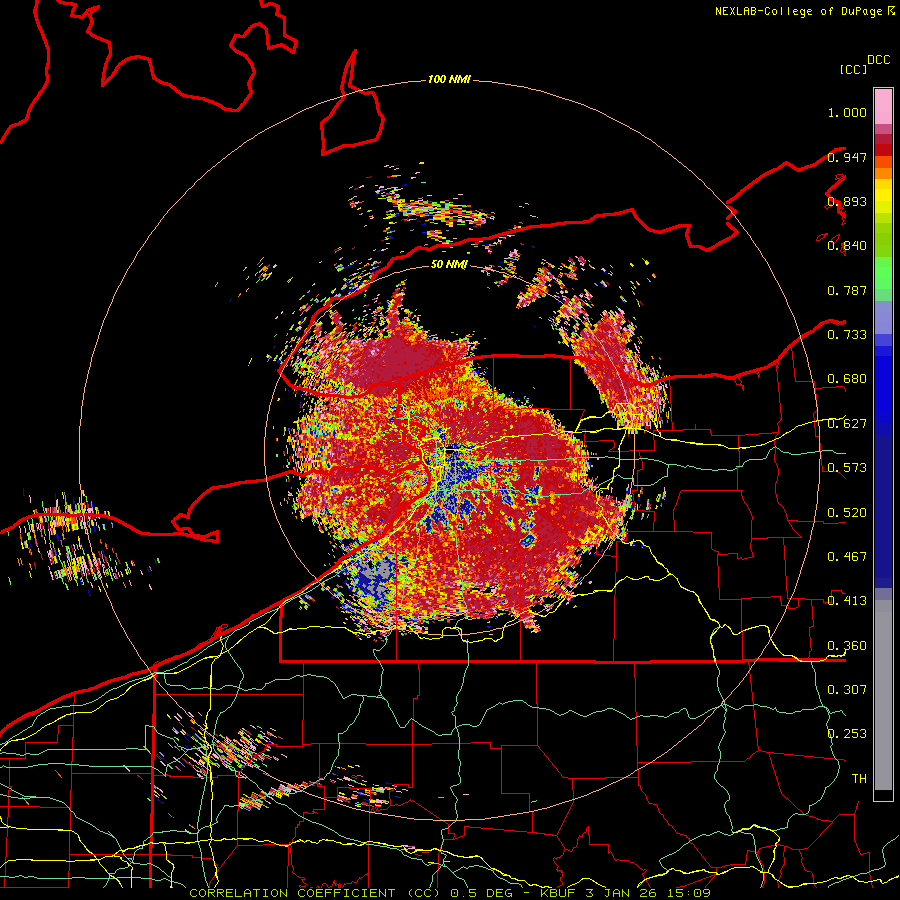Viewport: 900px width, 900px height.
Task: Pick the gray color bar segment
Action: (x=883, y=695)
